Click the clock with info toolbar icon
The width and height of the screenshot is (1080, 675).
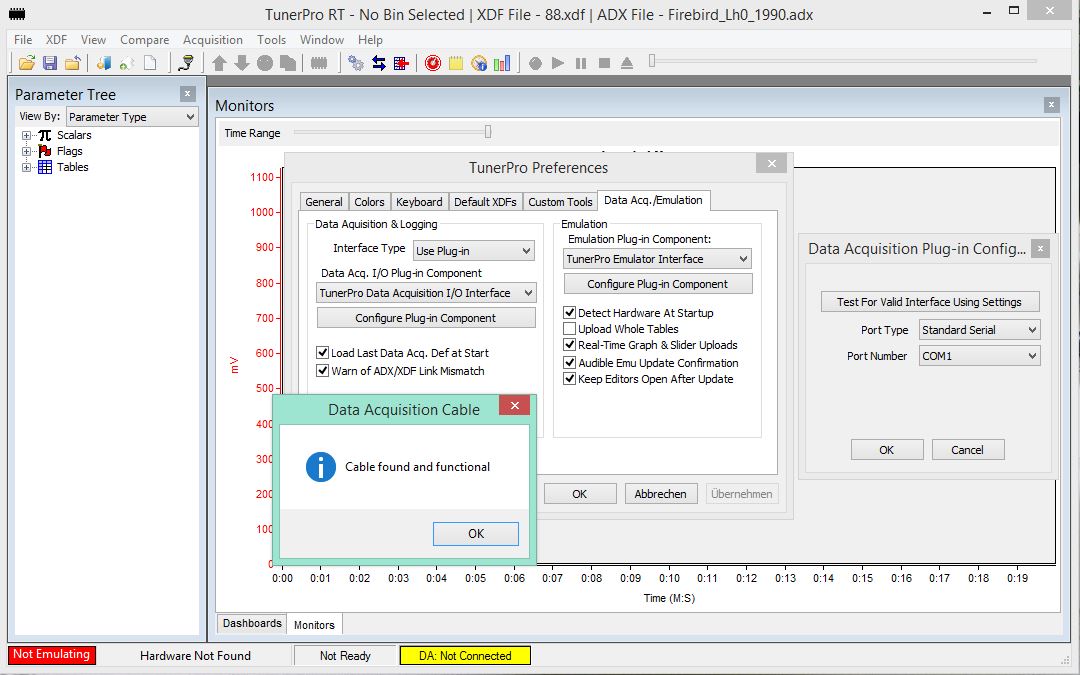click(479, 63)
